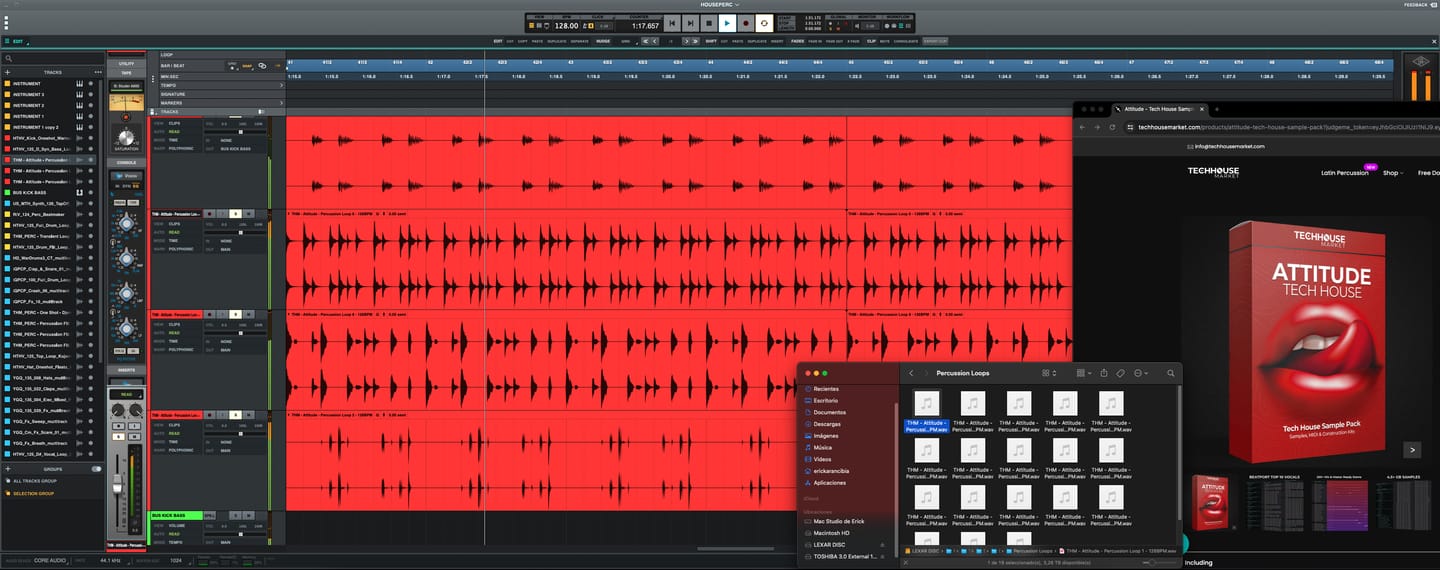Screen dimensions: 1440x570
Task: Select the BUS KICK BASS track in list
Action: [x=50, y=192]
